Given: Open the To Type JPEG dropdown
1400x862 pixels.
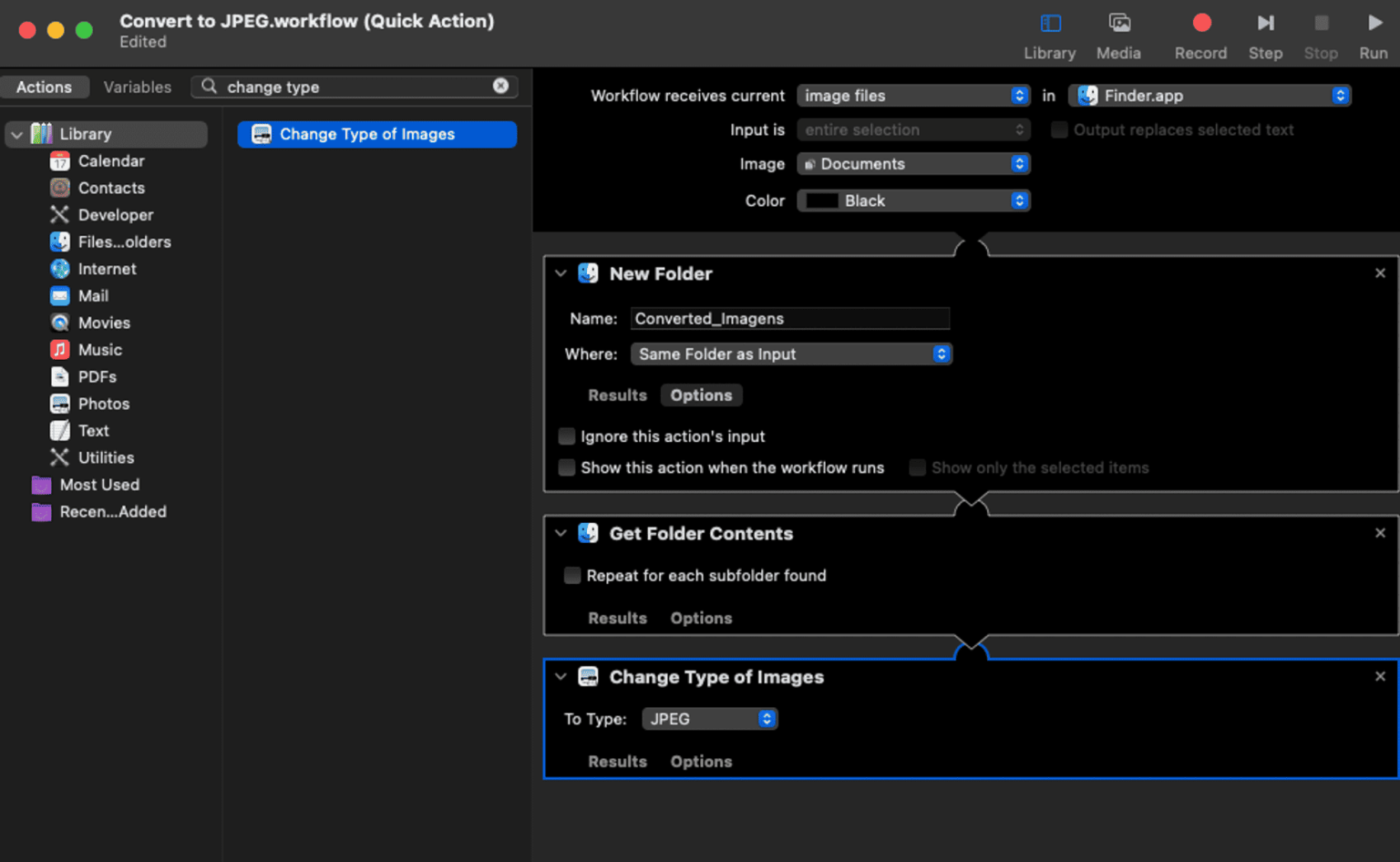Looking at the screenshot, I should click(x=709, y=719).
